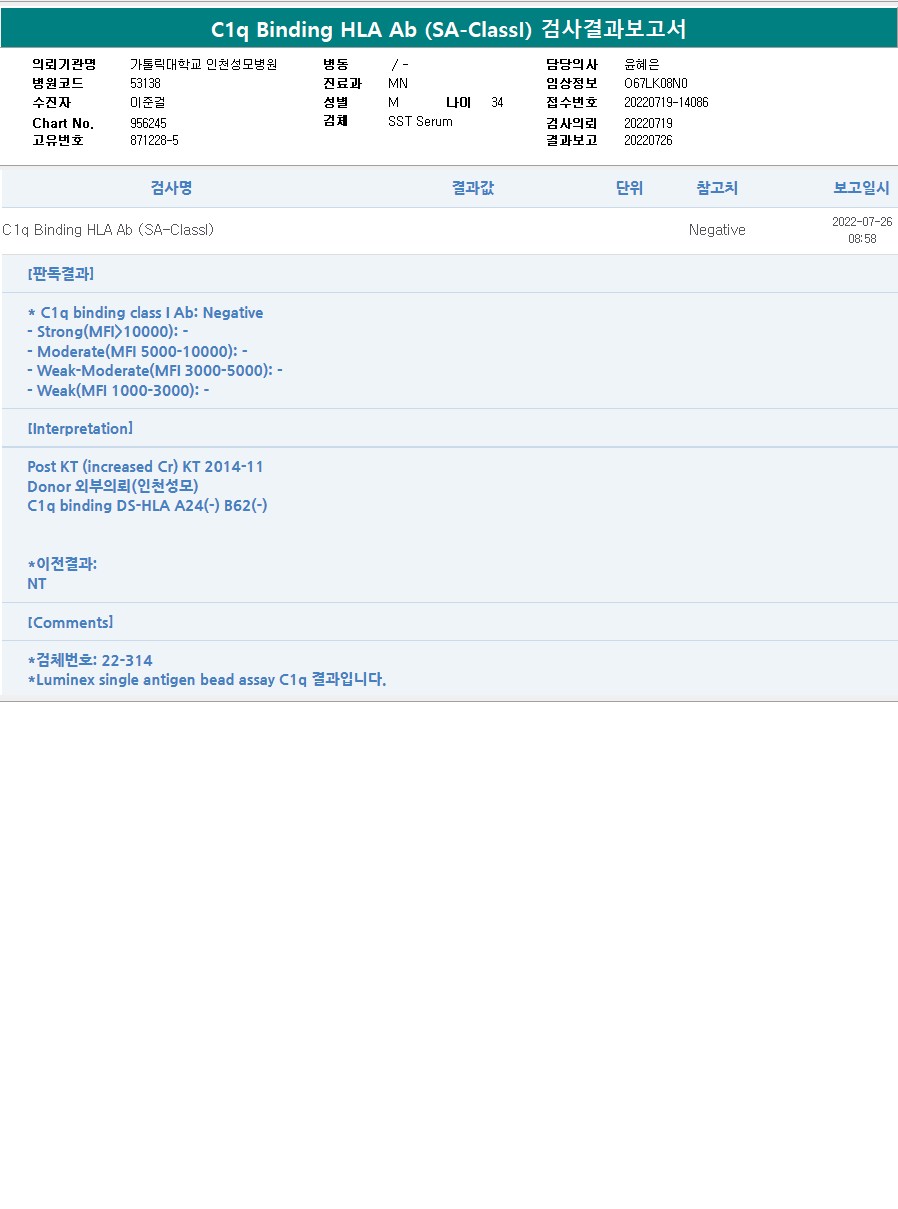This screenshot has width=898, height=1209.
Task: Click the 'Weak(MFI 1000-3000)' line
Action: click(x=118, y=390)
